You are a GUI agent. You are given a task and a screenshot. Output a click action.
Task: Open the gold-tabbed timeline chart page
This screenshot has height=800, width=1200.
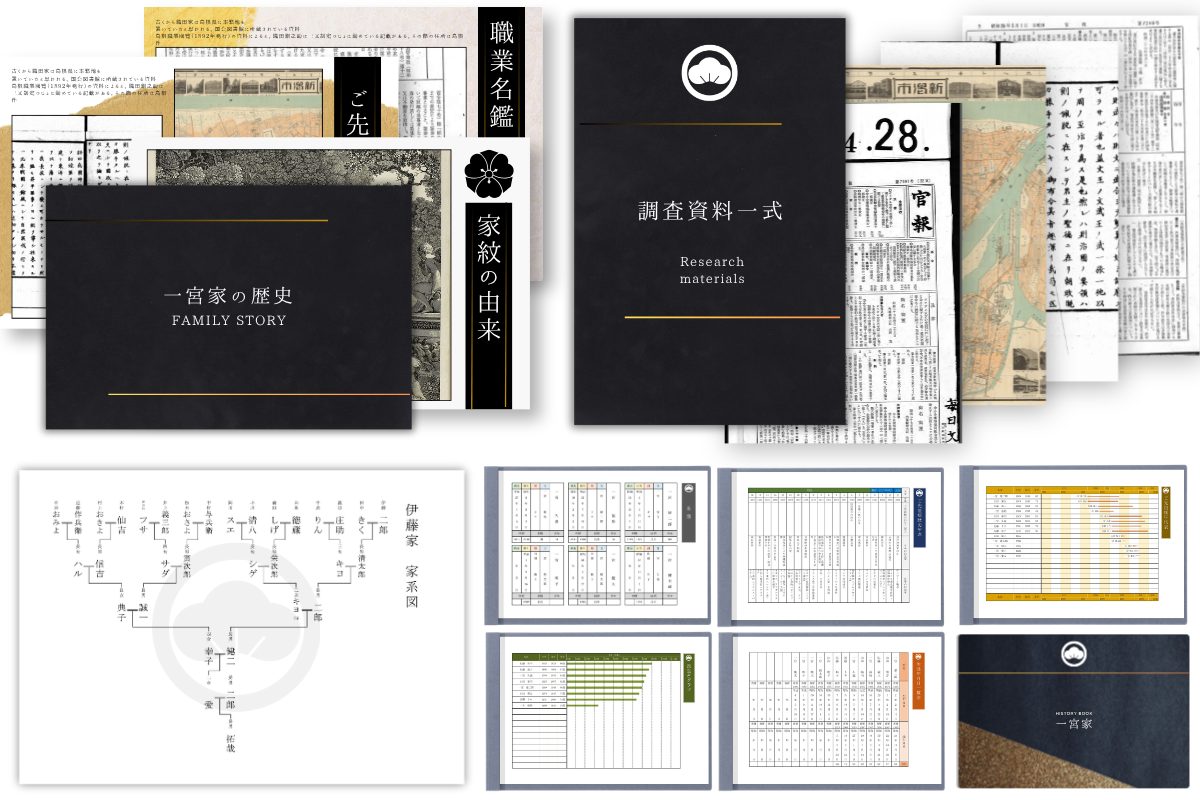click(1074, 545)
